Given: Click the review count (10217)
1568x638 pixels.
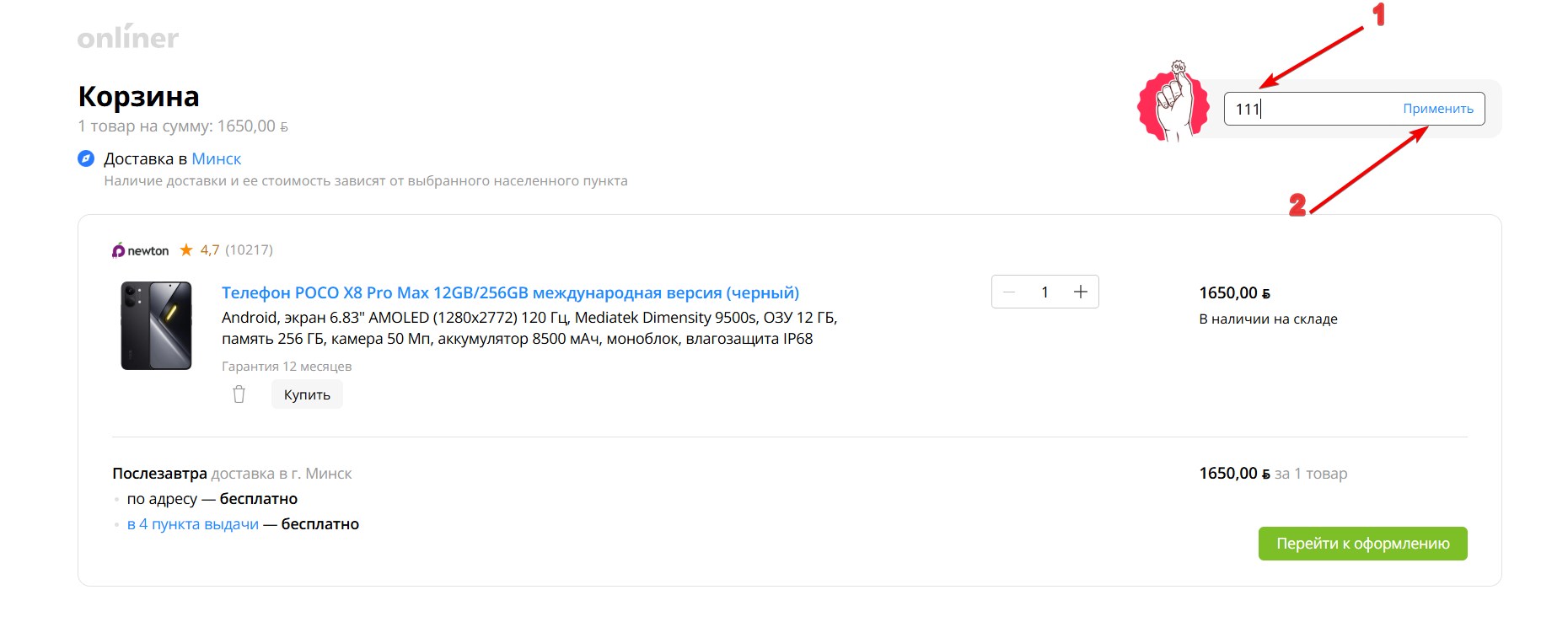Looking at the screenshot, I should pos(249,249).
